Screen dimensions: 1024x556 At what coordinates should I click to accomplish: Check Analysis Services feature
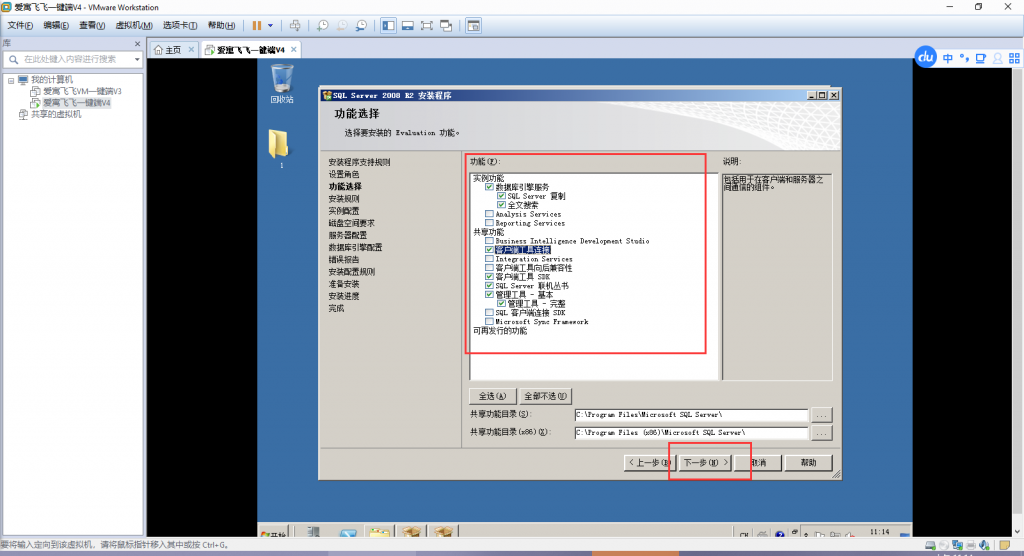[x=489, y=214]
